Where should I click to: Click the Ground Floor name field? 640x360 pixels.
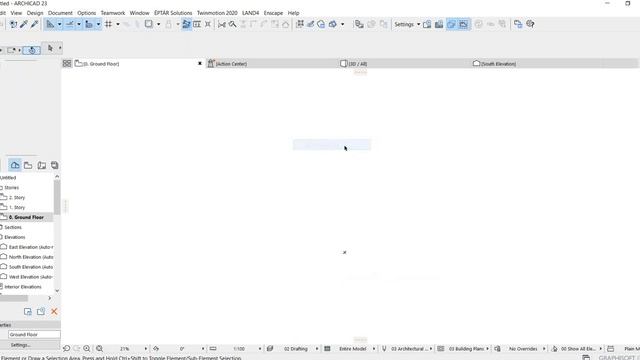click(x=34, y=335)
